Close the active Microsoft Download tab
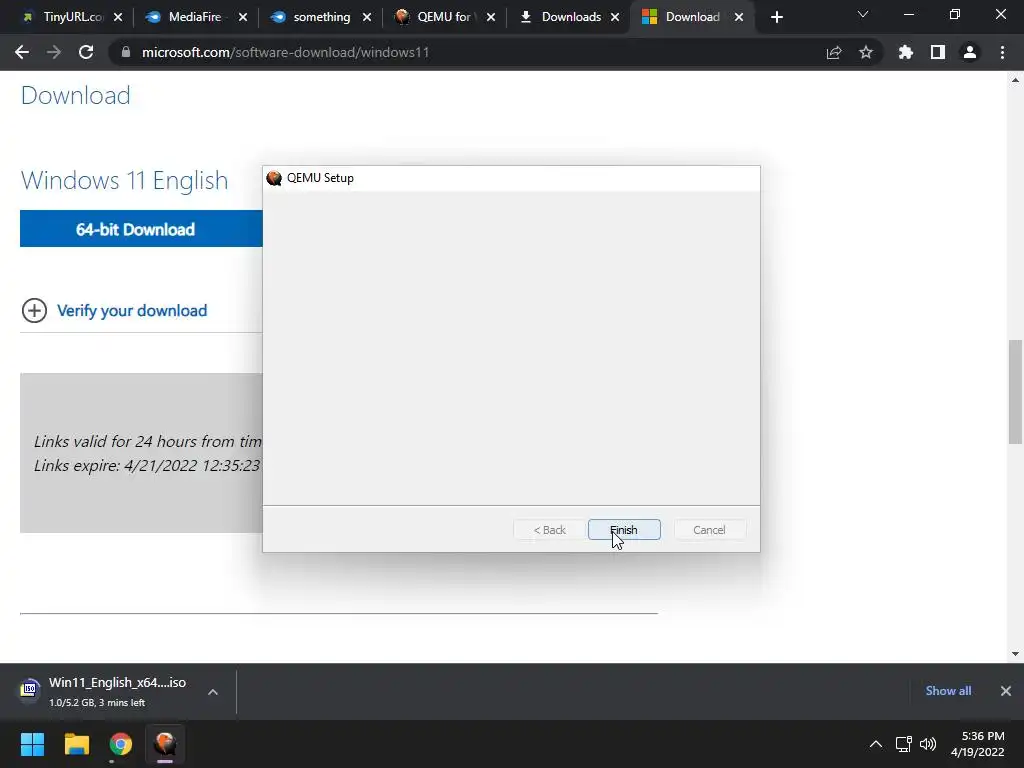Screen dimensions: 1024x768 click(x=739, y=18)
